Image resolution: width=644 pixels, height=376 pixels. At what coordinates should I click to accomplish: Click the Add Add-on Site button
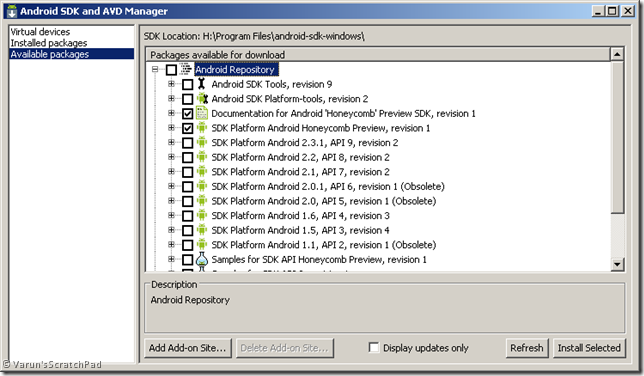(x=188, y=348)
